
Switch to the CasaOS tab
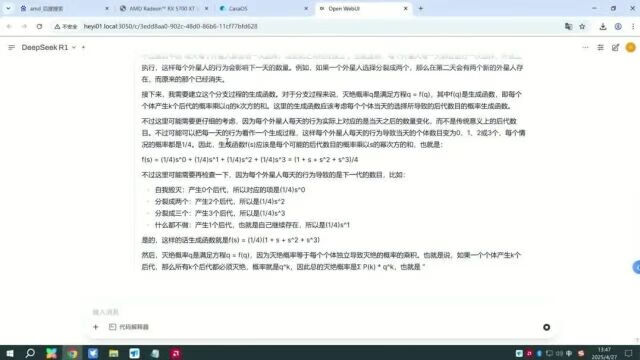pos(264,8)
